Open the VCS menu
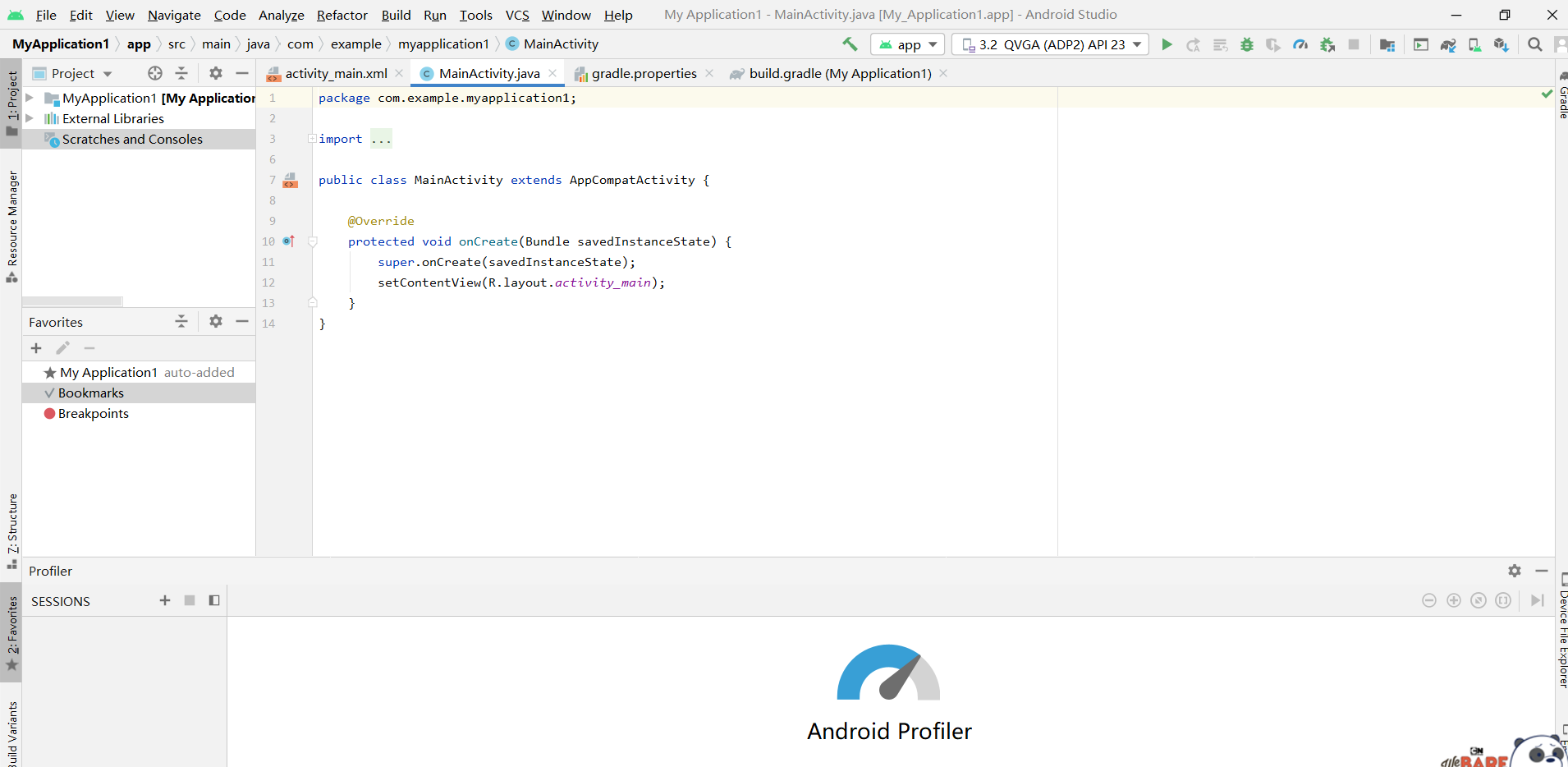 tap(517, 15)
